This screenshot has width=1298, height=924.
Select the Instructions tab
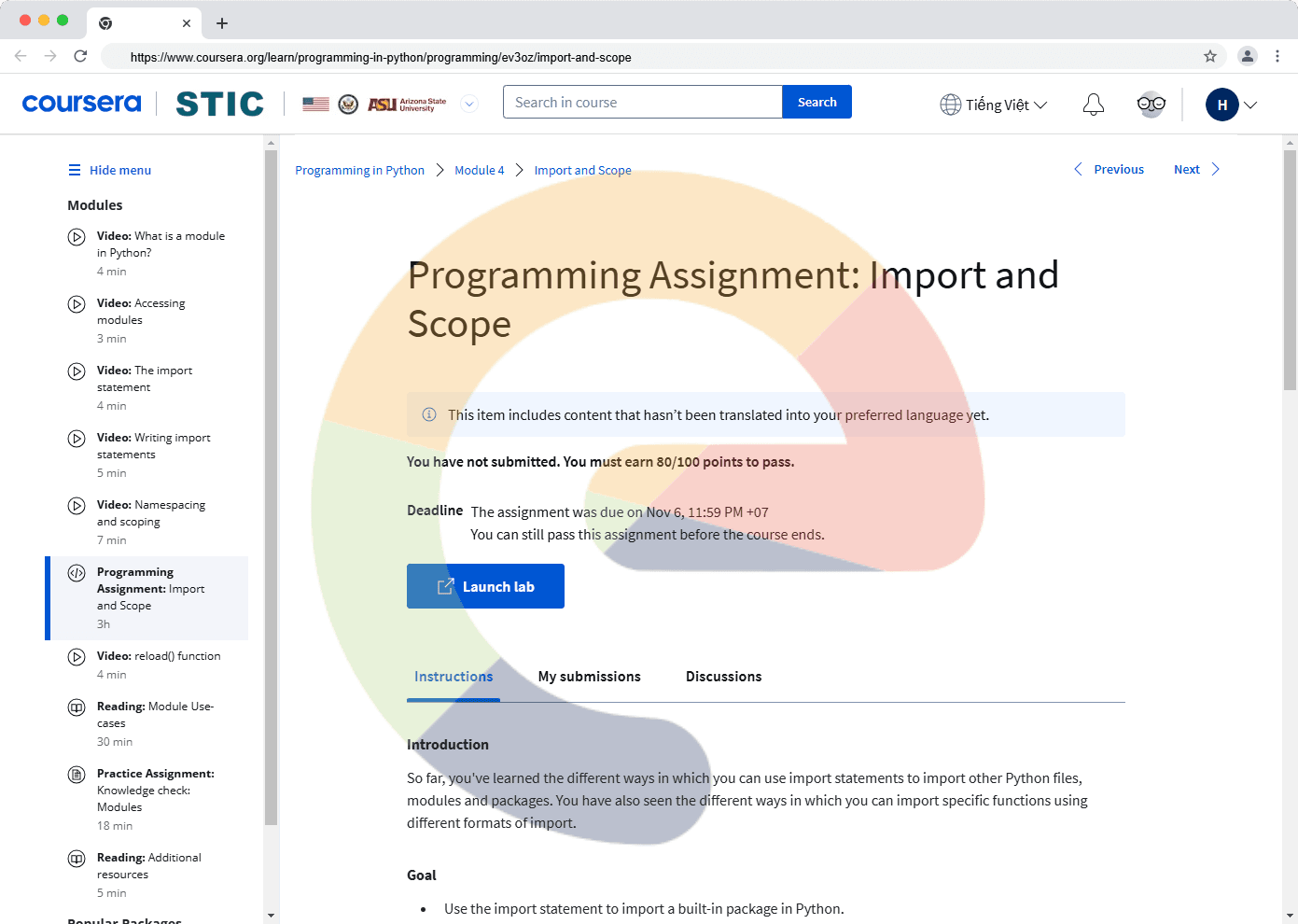coord(454,677)
